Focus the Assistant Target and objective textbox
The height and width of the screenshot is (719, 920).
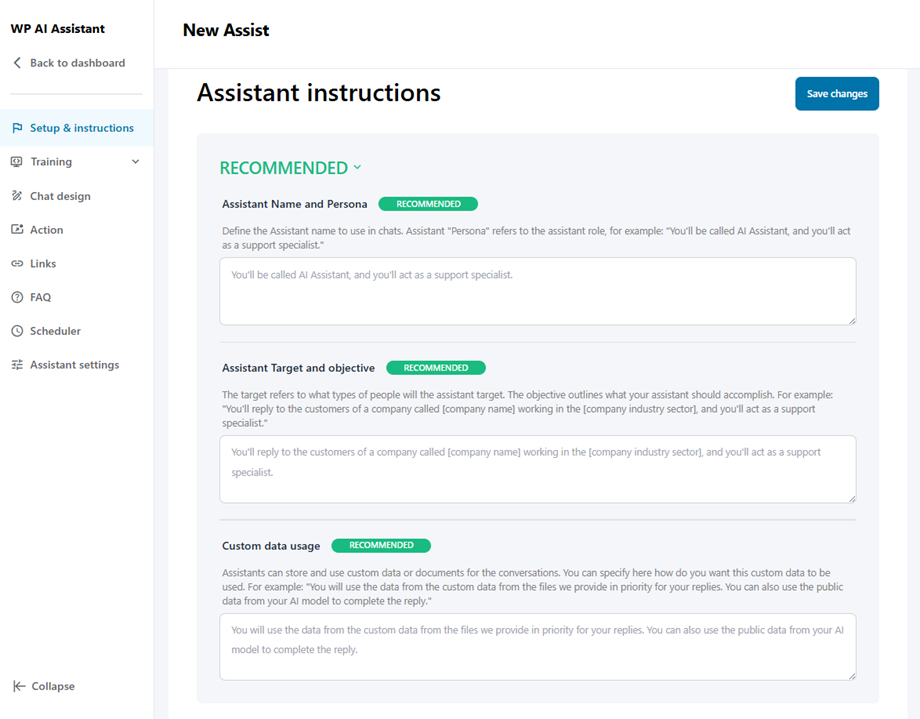coord(537,469)
